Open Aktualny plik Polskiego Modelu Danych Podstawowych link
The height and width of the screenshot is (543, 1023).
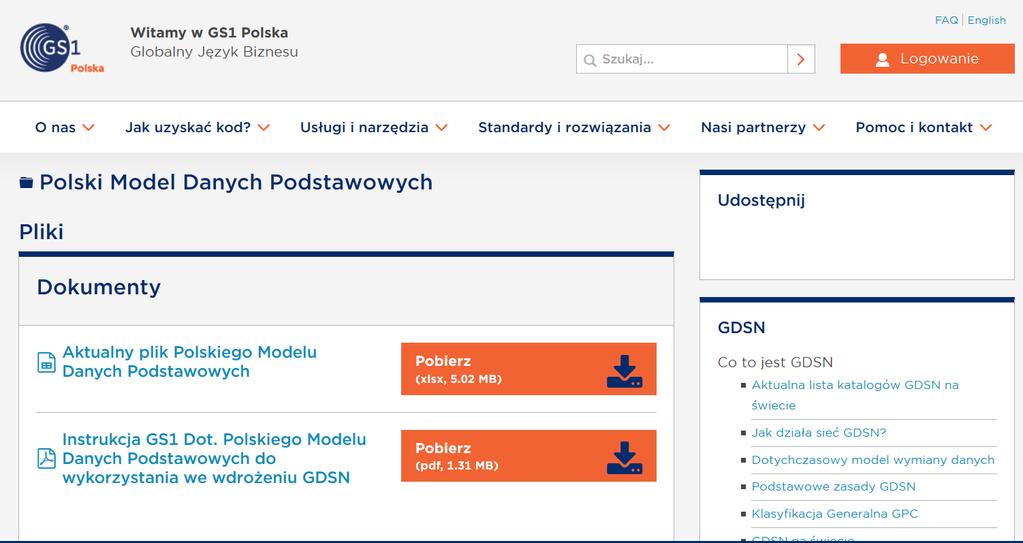tap(189, 362)
